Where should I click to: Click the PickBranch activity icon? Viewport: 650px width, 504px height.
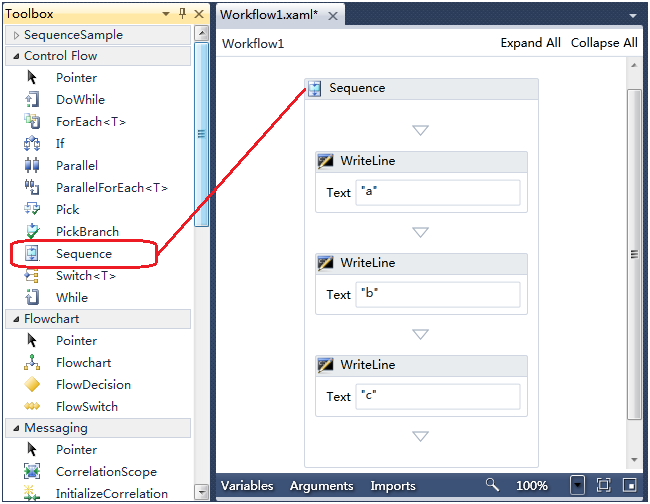(32, 231)
